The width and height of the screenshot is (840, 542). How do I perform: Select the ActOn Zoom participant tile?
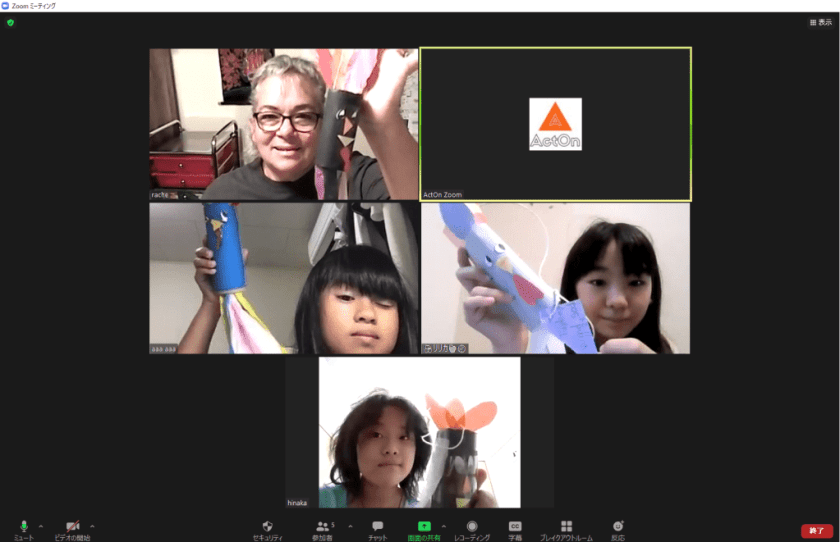(555, 124)
